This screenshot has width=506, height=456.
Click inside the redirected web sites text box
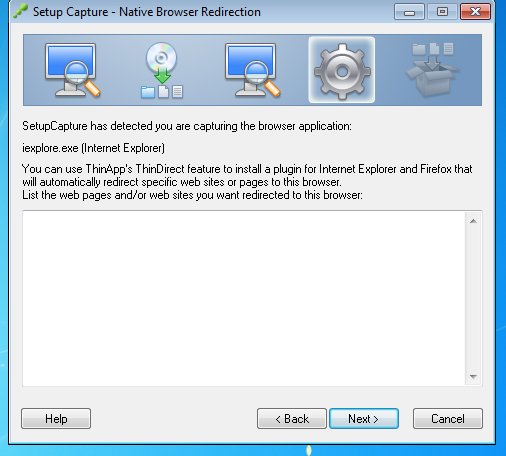click(x=244, y=298)
